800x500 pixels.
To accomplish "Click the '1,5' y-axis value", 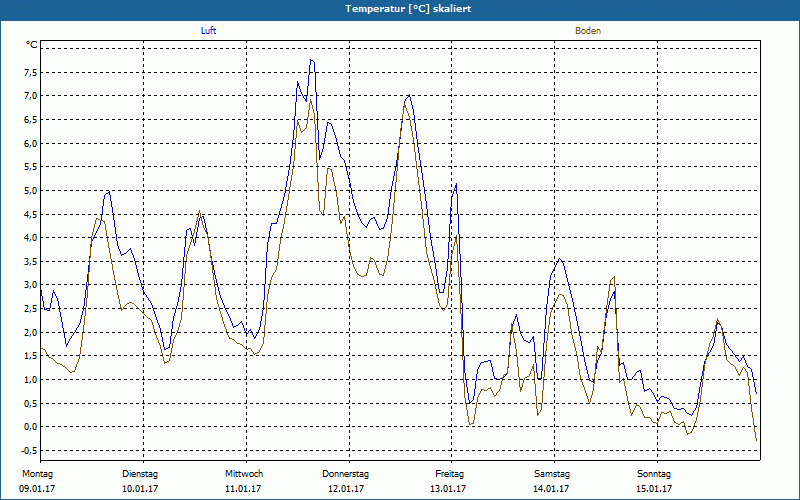I will (31, 356).
